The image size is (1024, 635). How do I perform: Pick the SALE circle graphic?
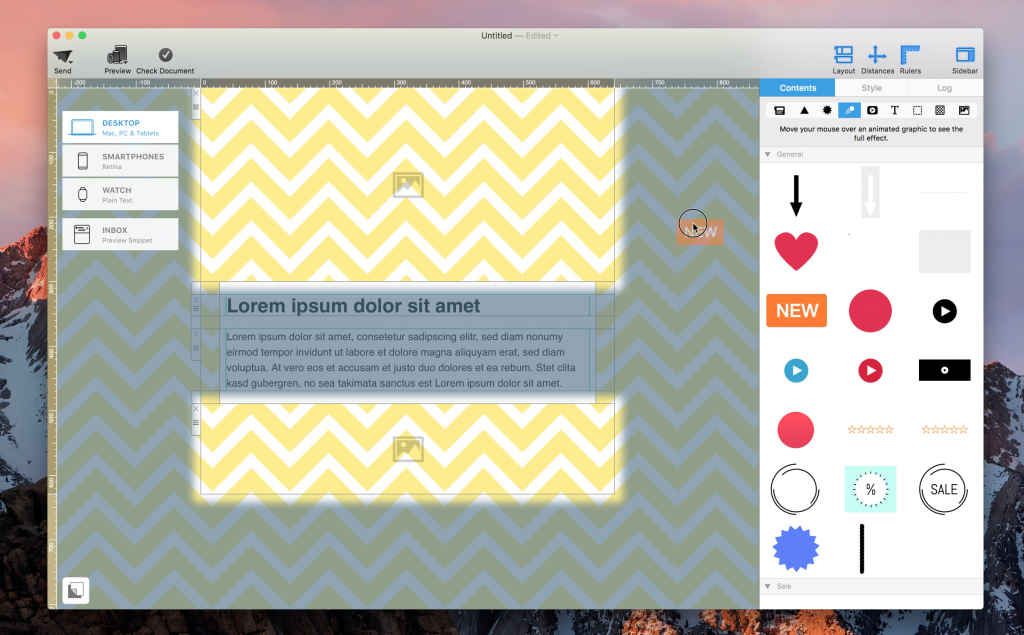(x=944, y=489)
